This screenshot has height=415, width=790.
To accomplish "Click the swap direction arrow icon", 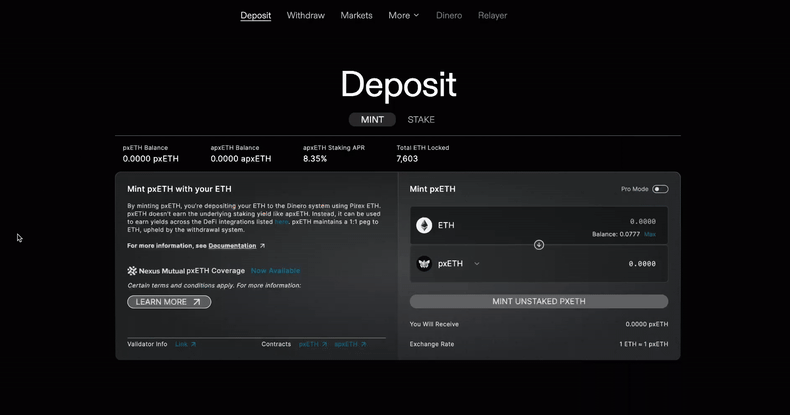I will pos(539,245).
